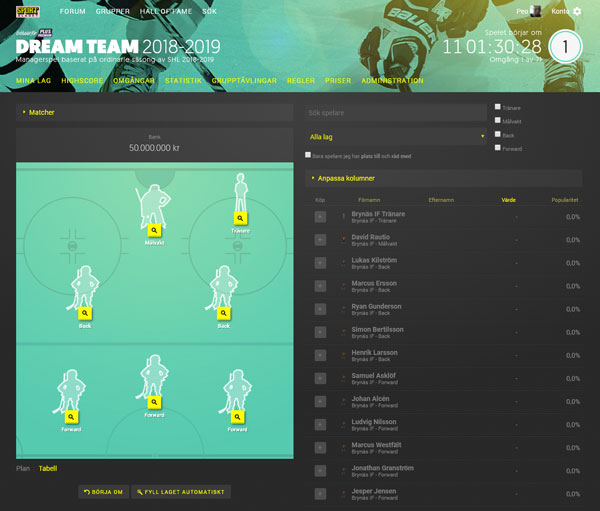
Task: Add Henrik Larsson with plus button
Action: [x=320, y=355]
